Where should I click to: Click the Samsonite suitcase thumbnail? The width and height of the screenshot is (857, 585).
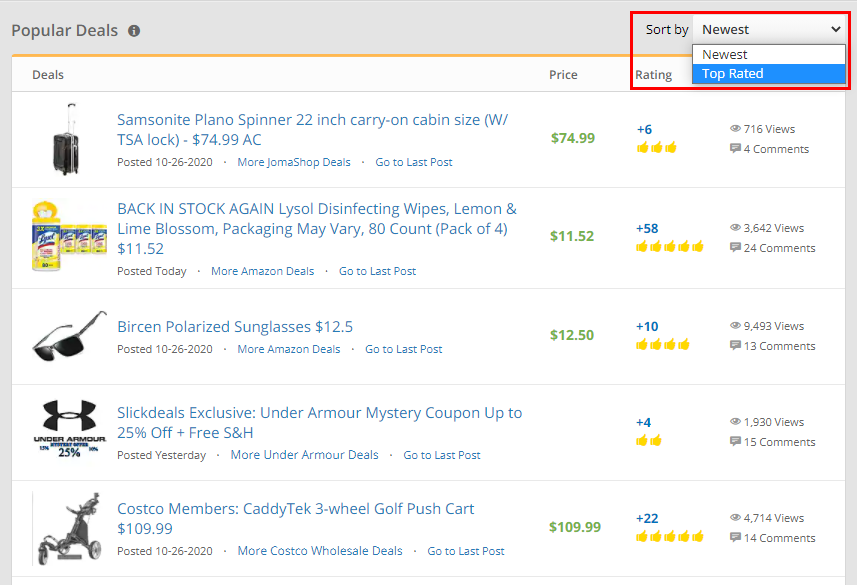coord(66,139)
